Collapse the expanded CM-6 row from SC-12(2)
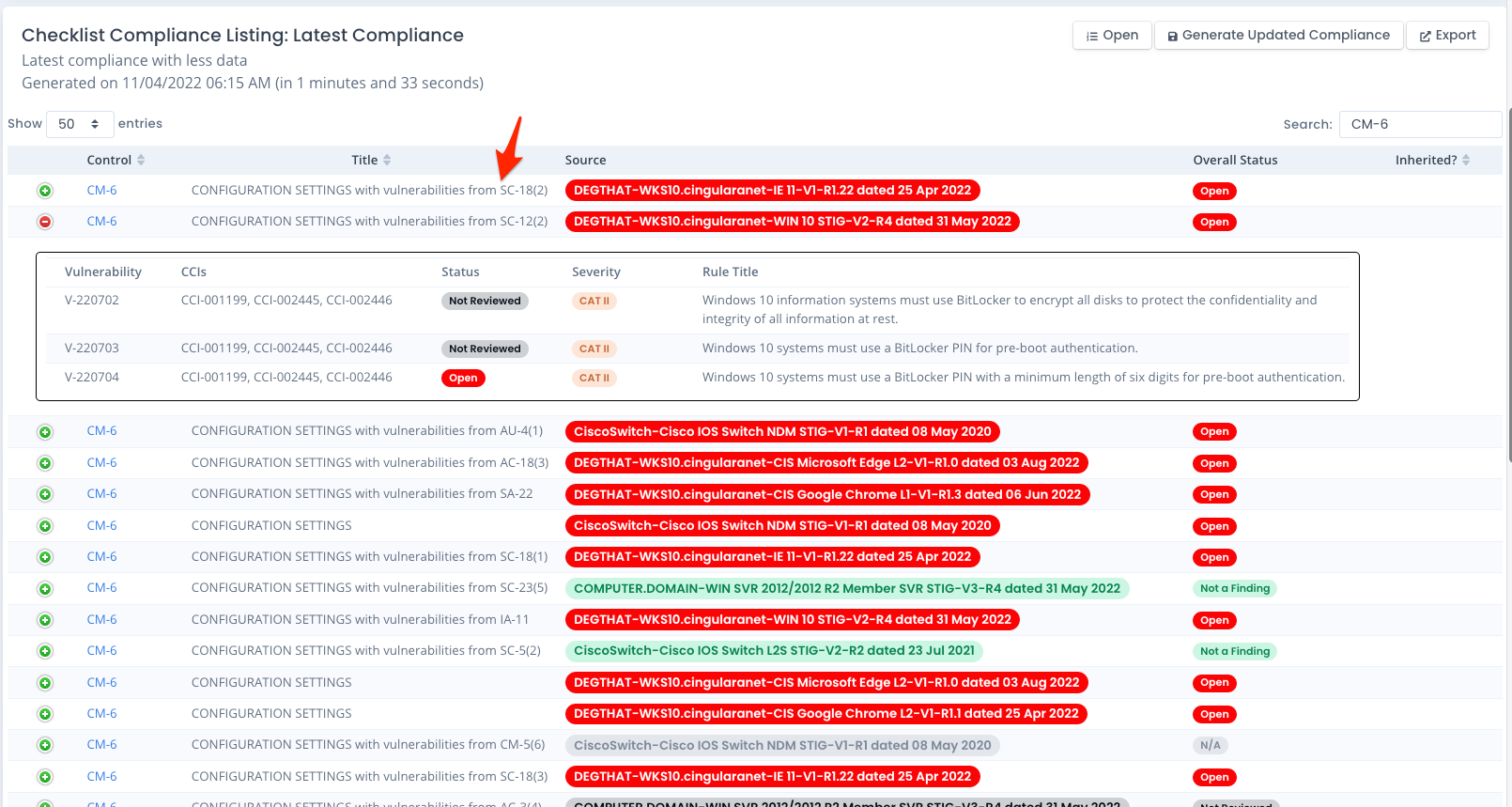This screenshot has height=807, width=1512. (x=45, y=222)
